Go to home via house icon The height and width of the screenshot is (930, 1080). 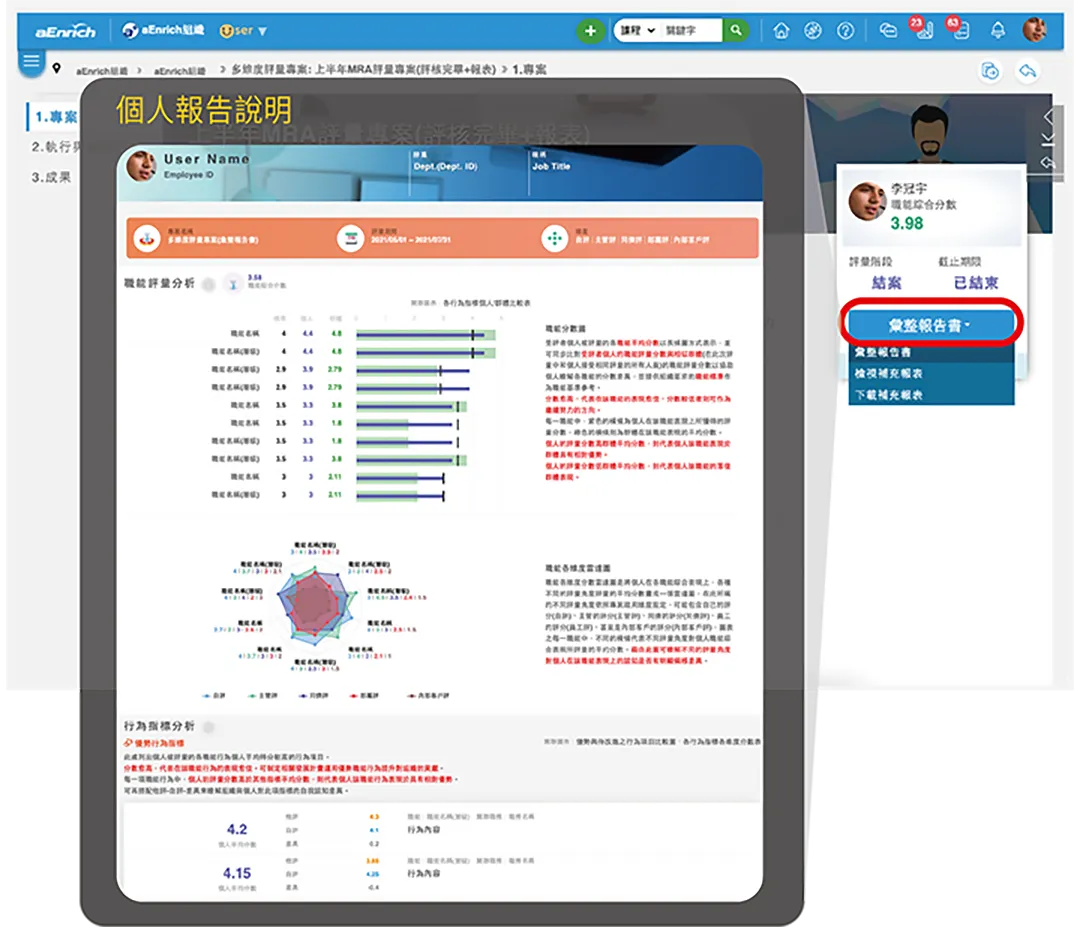[x=781, y=31]
